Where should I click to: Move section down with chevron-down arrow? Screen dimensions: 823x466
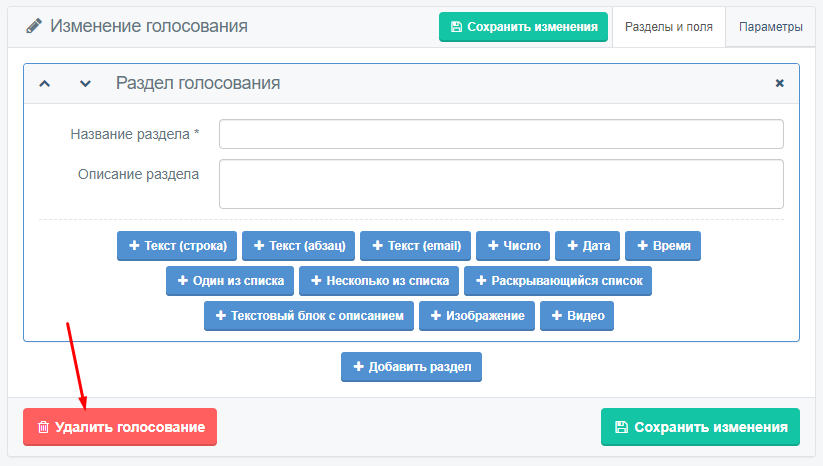point(85,83)
